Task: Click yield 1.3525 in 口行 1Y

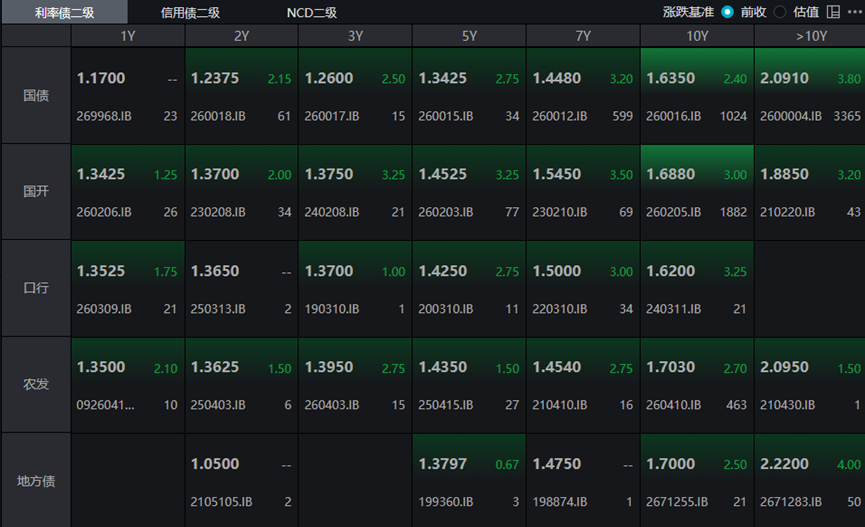Action: pyautogui.click(x=101, y=271)
